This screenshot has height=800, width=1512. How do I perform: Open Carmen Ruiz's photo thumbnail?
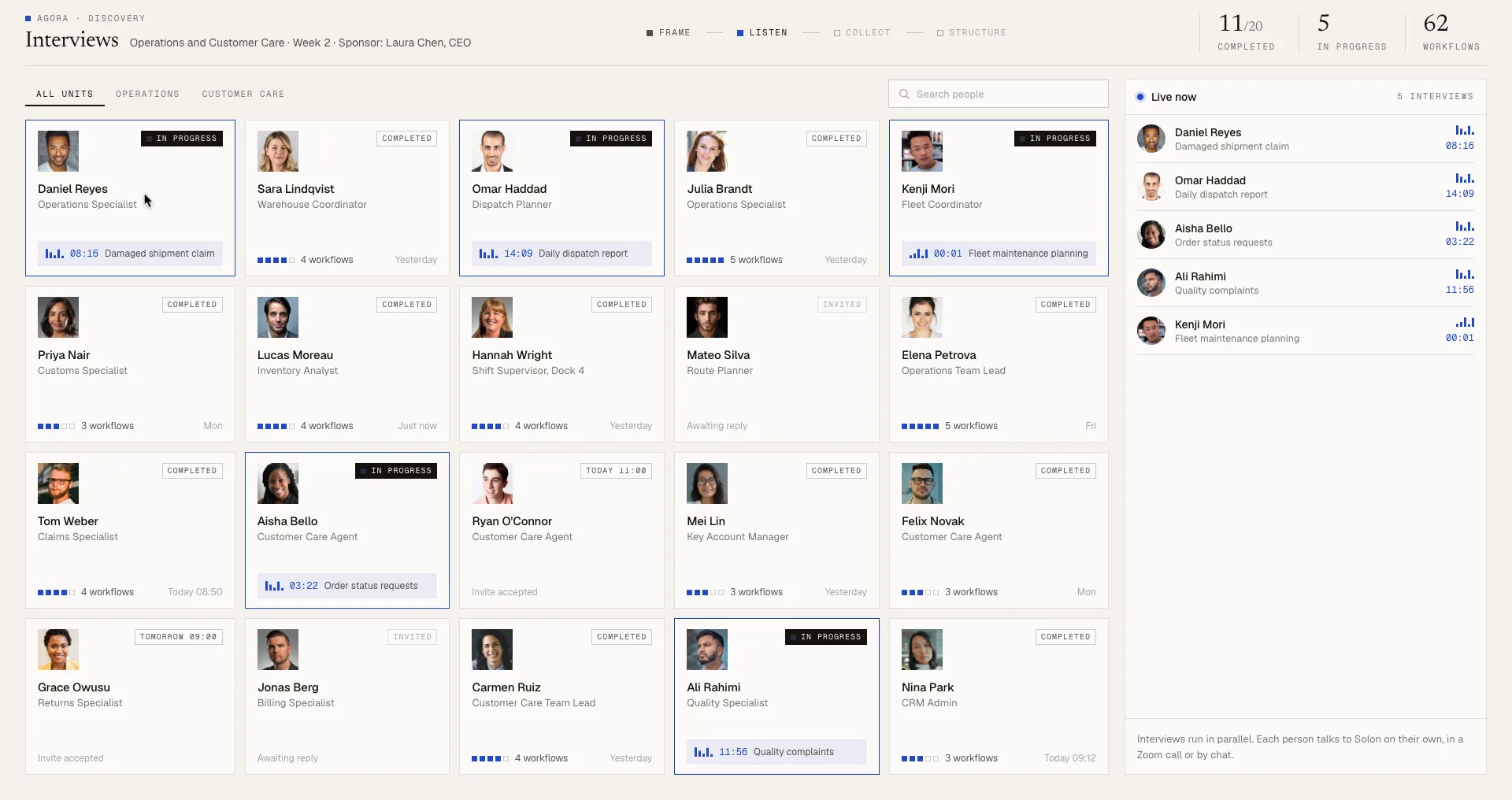coord(492,650)
